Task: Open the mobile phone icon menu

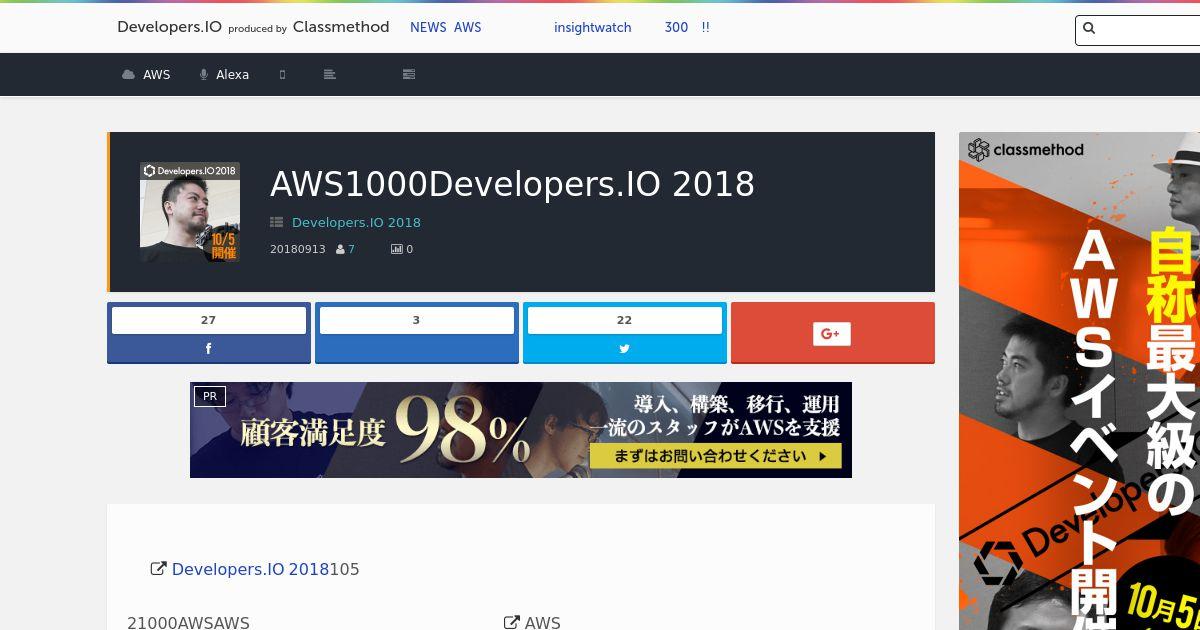Action: [x=283, y=75]
